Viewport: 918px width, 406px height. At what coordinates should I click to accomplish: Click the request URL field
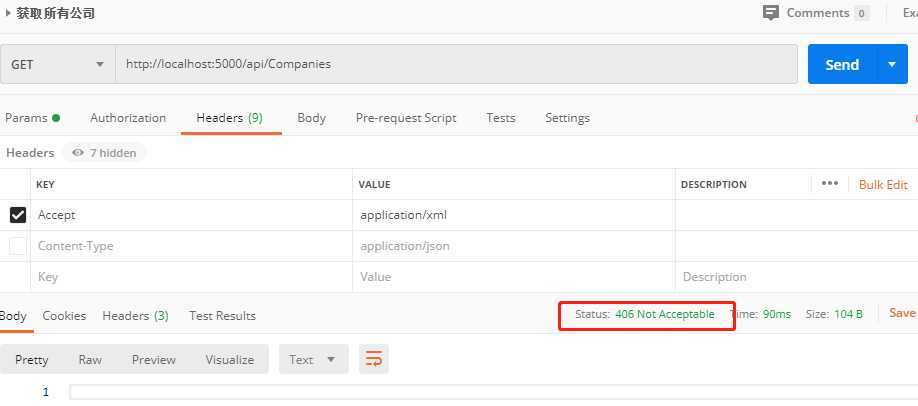pyautogui.click(x=456, y=64)
